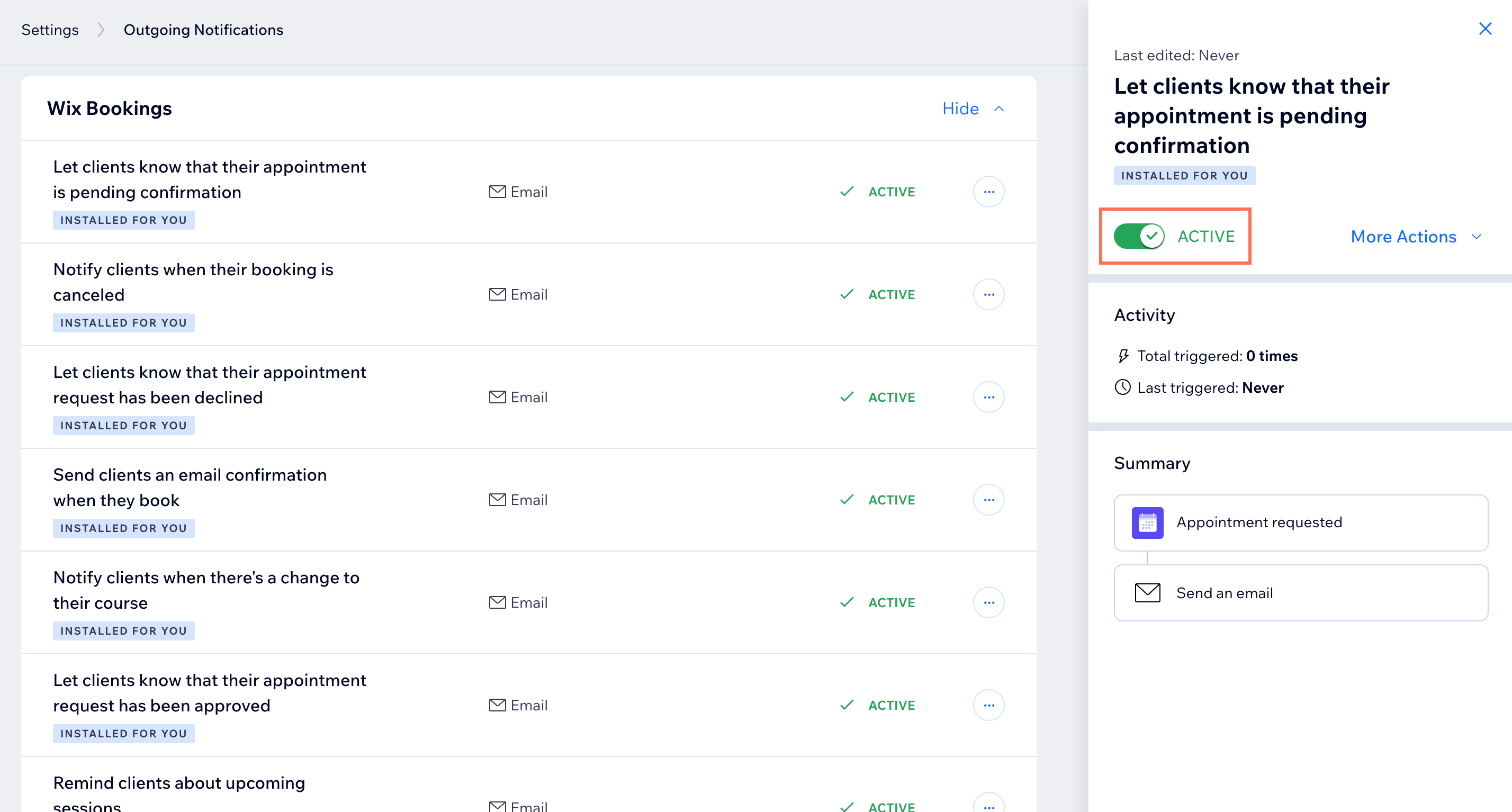This screenshot has width=1512, height=812.
Task: Click the Email icon for course change
Action: point(497,602)
